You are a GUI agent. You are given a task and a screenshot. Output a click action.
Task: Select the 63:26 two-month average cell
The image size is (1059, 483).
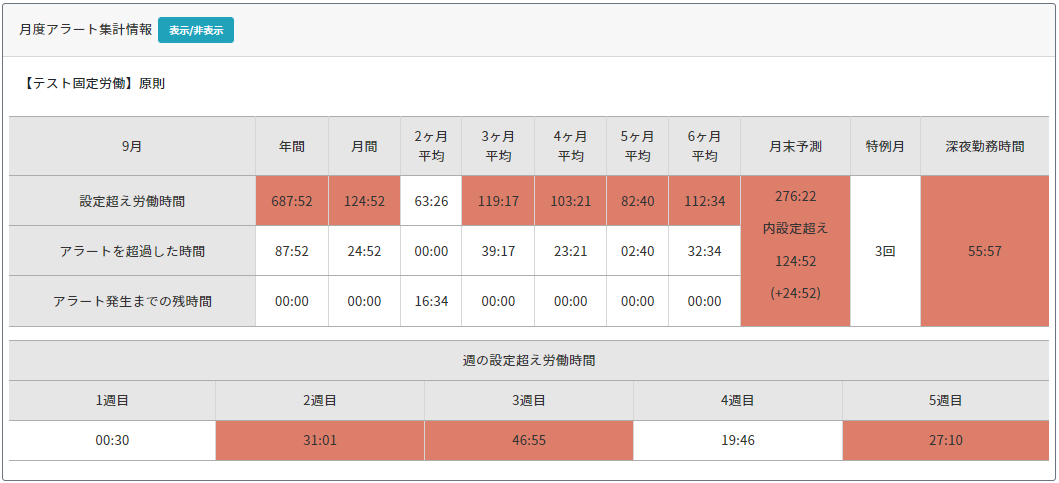tap(431, 201)
